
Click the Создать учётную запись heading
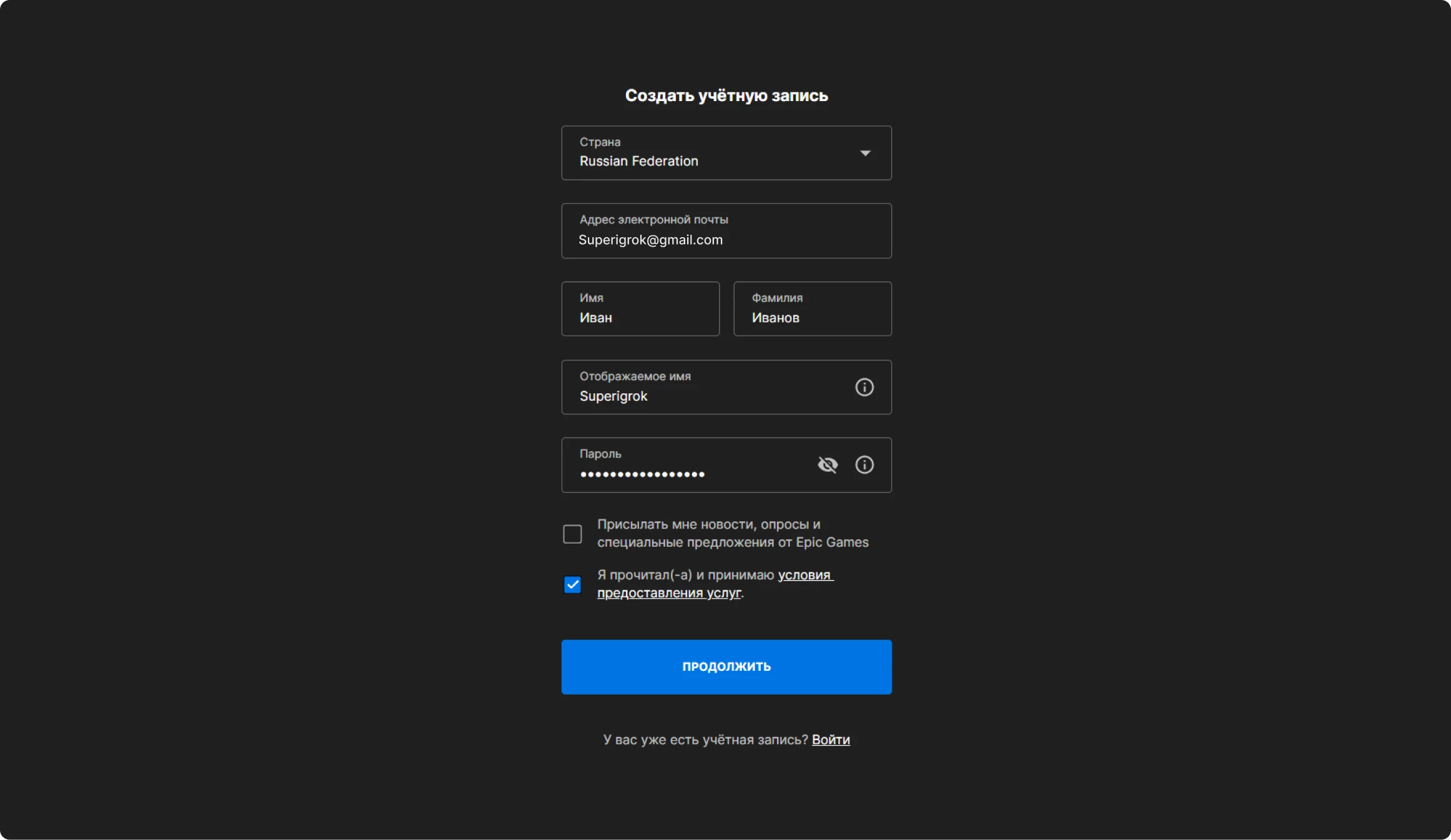coord(726,95)
